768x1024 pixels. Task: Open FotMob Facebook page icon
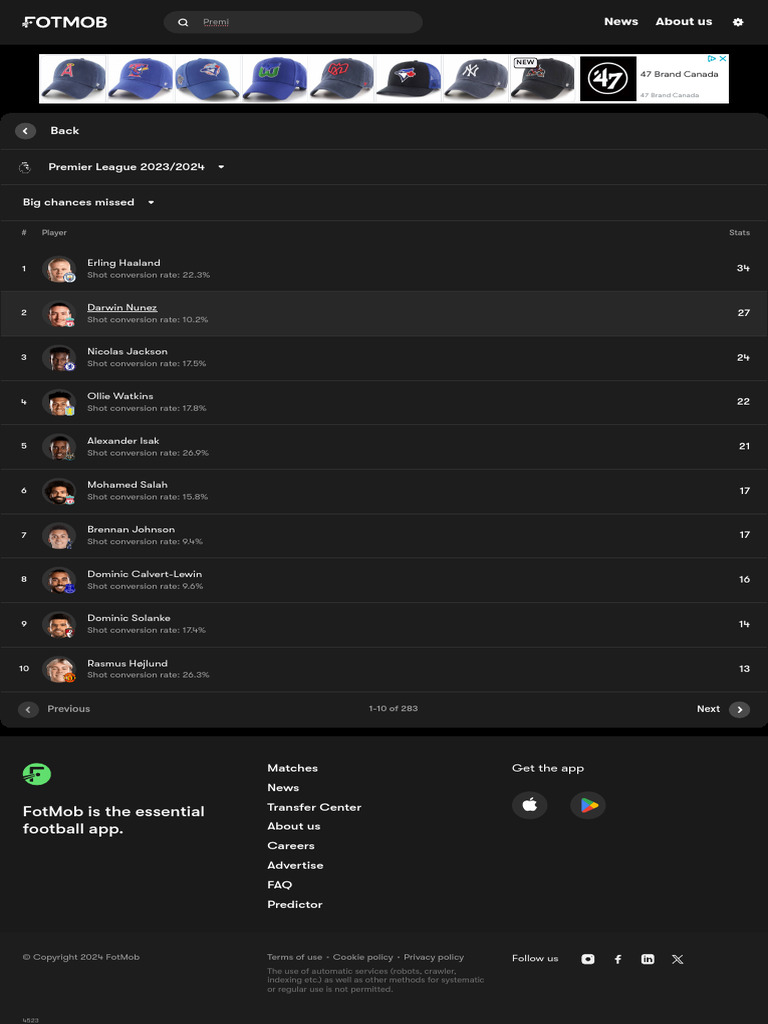618,959
